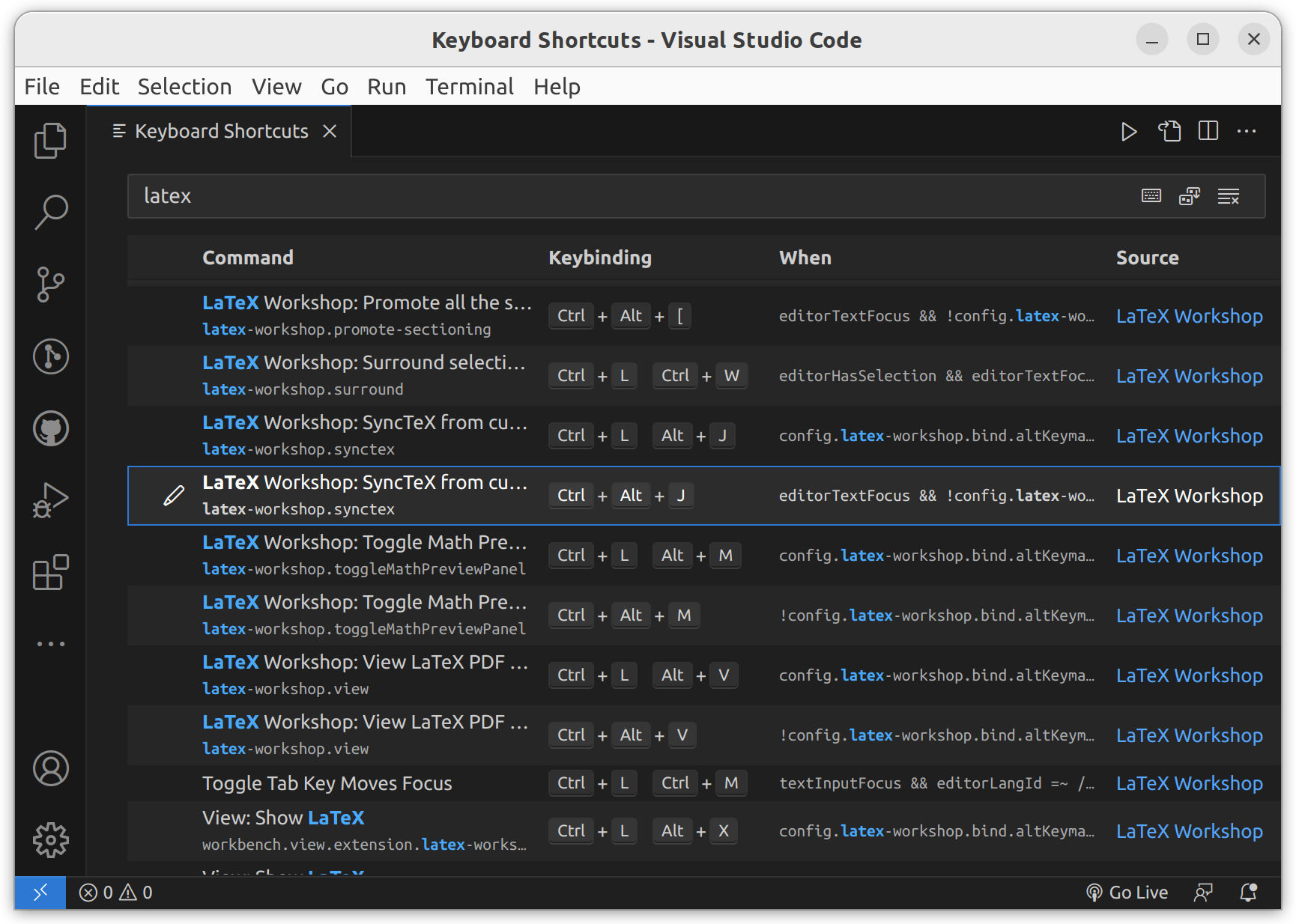Image resolution: width=1296 pixels, height=924 pixels.
Task: Click the Accounts icon
Action: [50, 768]
